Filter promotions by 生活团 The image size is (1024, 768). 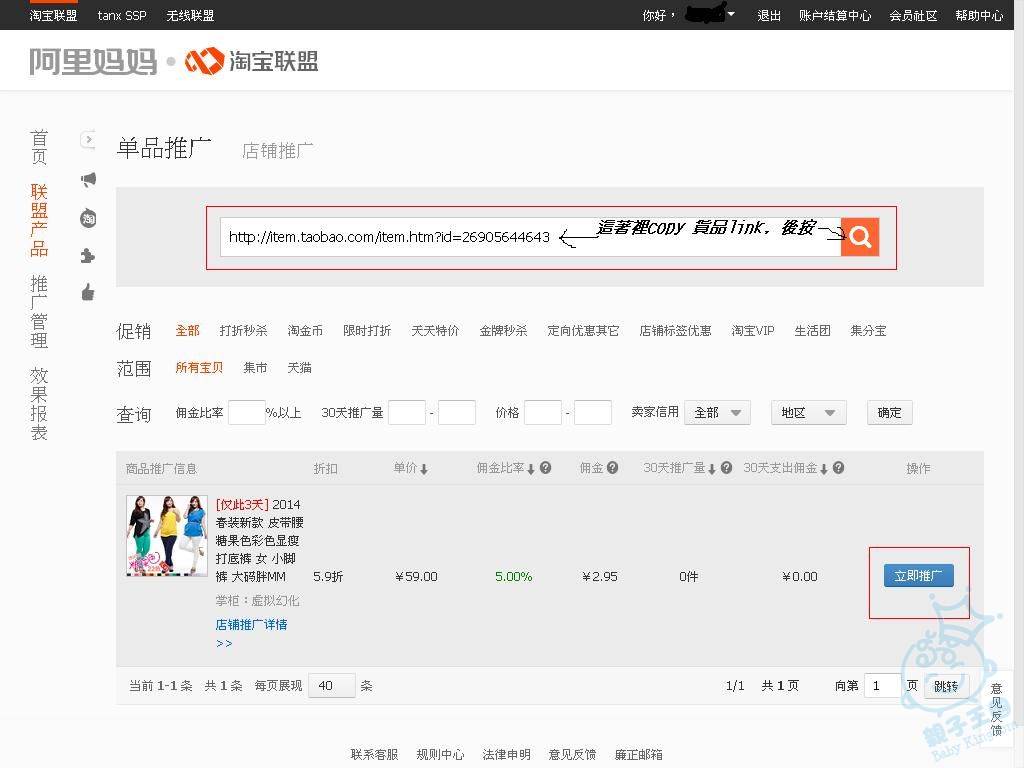pos(812,330)
